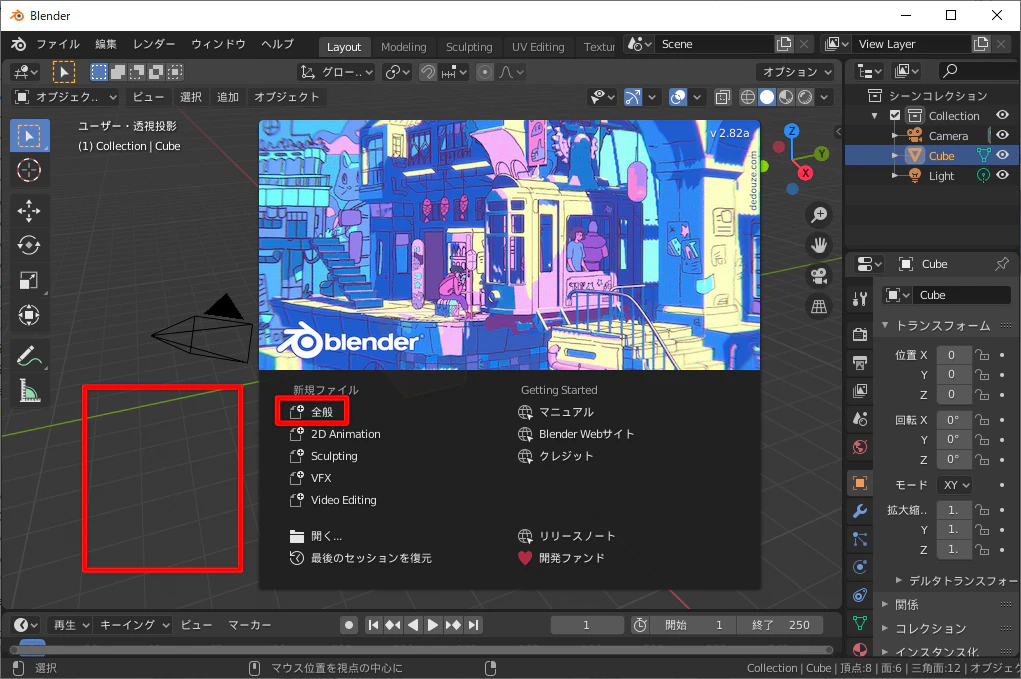Screen dimensions: 1021x679
Task: Click the pan view hand icon
Action: (818, 245)
